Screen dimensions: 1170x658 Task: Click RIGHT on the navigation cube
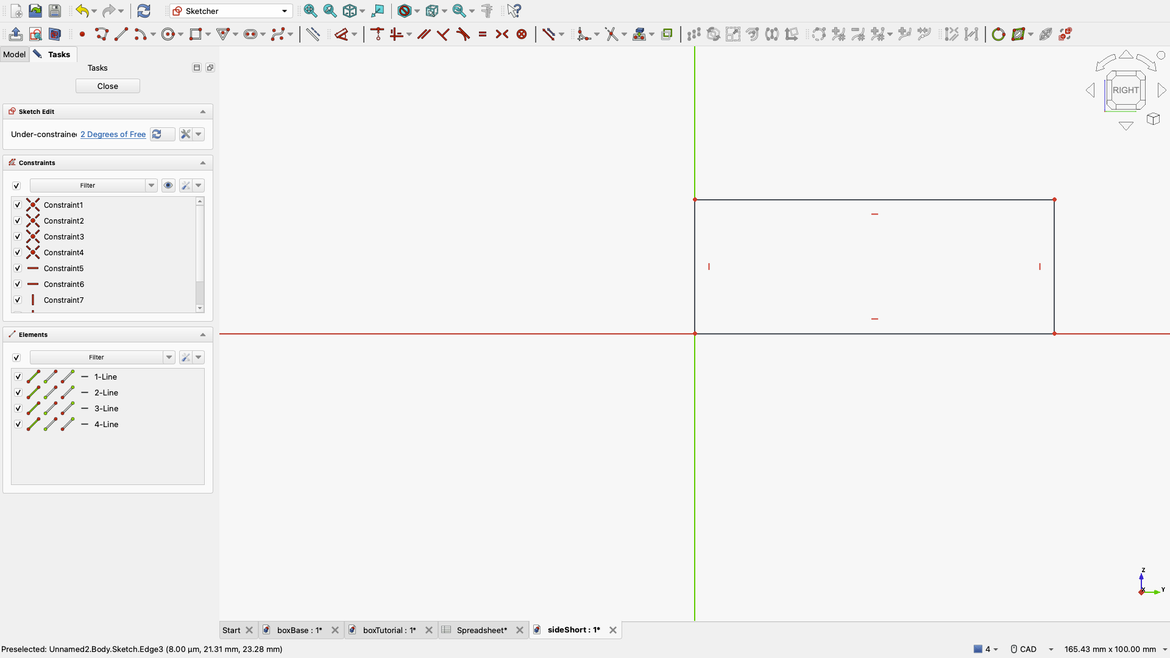pyautogui.click(x=1125, y=90)
